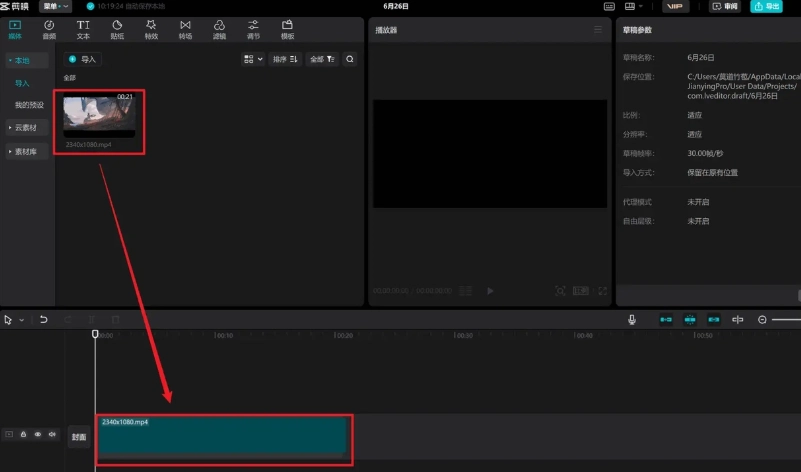The image size is (801, 472).
Task: Click the fullscreen icon in player
Action: 602,291
